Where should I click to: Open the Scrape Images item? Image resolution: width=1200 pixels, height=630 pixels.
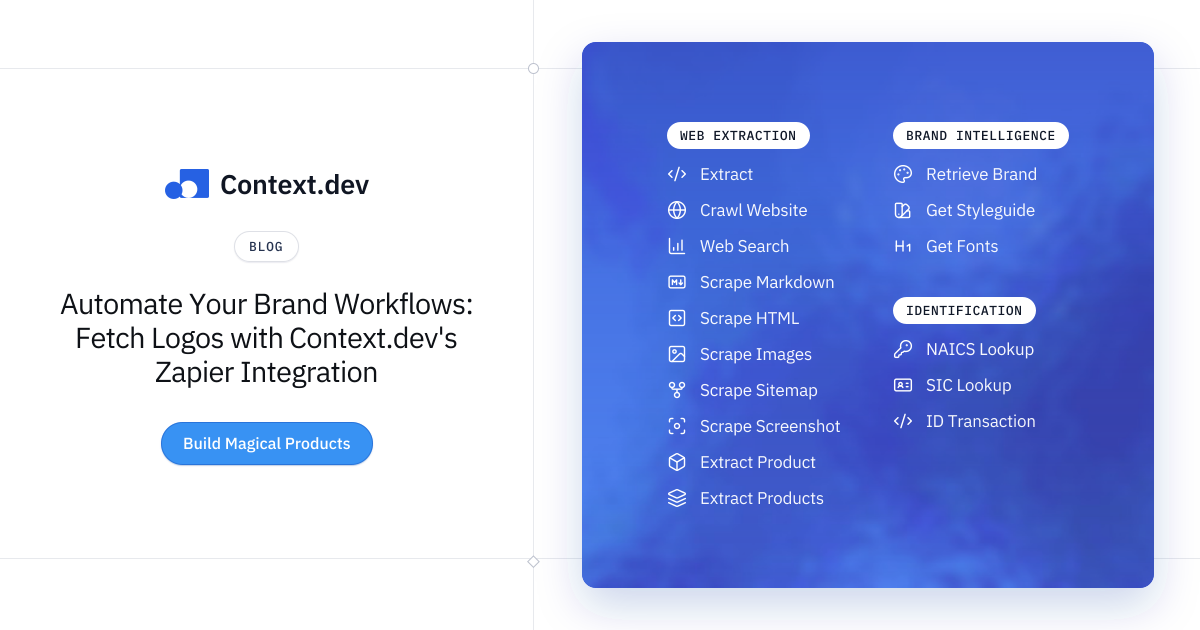pos(756,354)
